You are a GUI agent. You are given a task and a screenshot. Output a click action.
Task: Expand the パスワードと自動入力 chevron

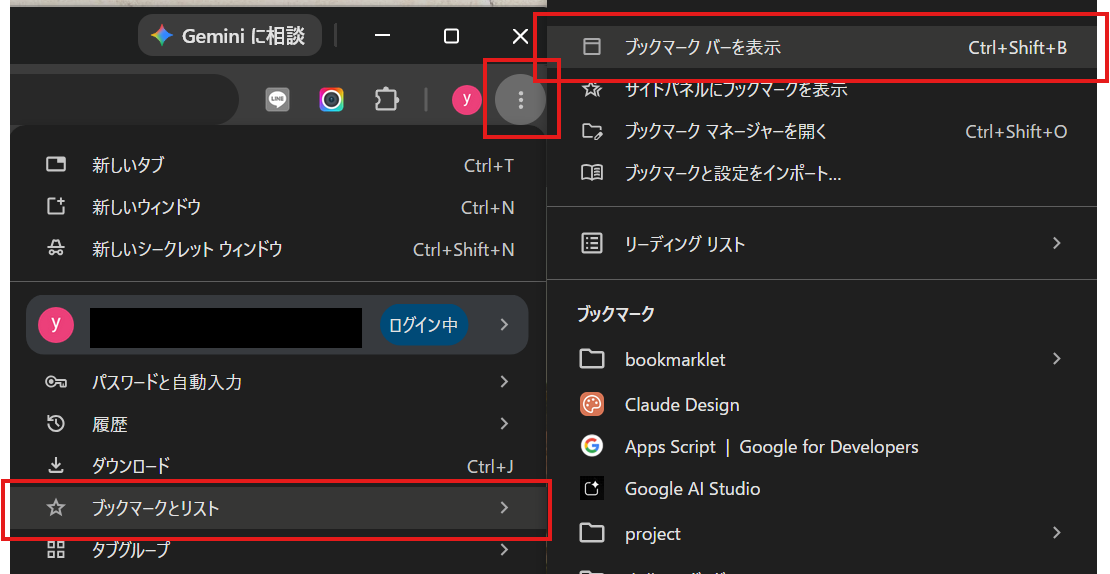504,382
